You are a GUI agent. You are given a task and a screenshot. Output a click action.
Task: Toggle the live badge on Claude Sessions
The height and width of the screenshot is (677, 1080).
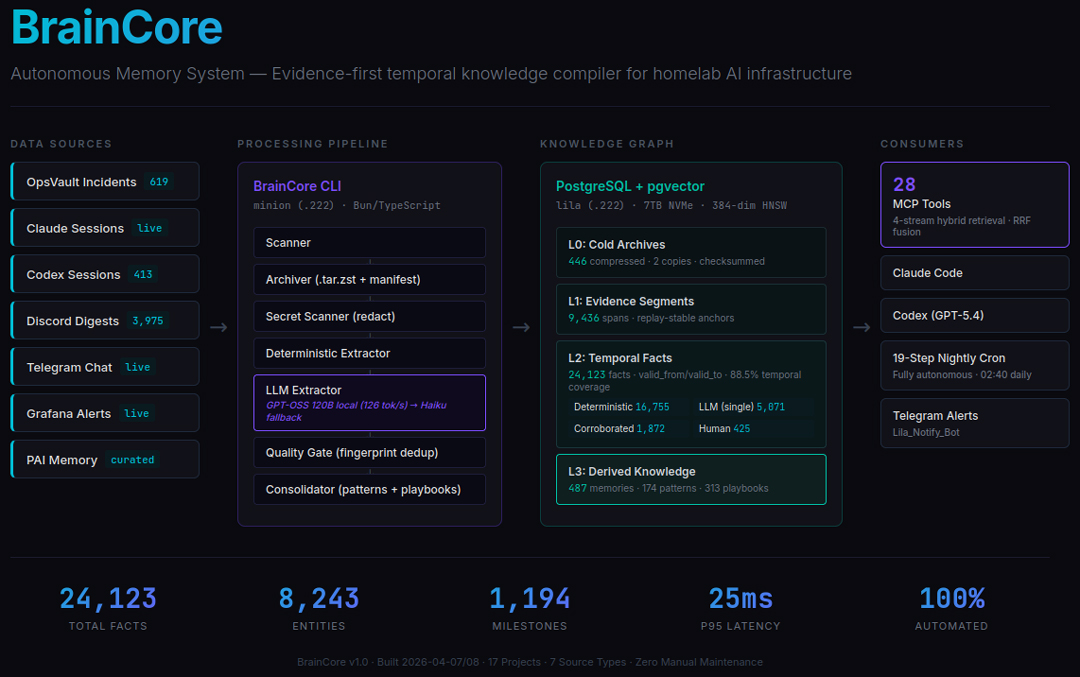[x=150, y=227]
